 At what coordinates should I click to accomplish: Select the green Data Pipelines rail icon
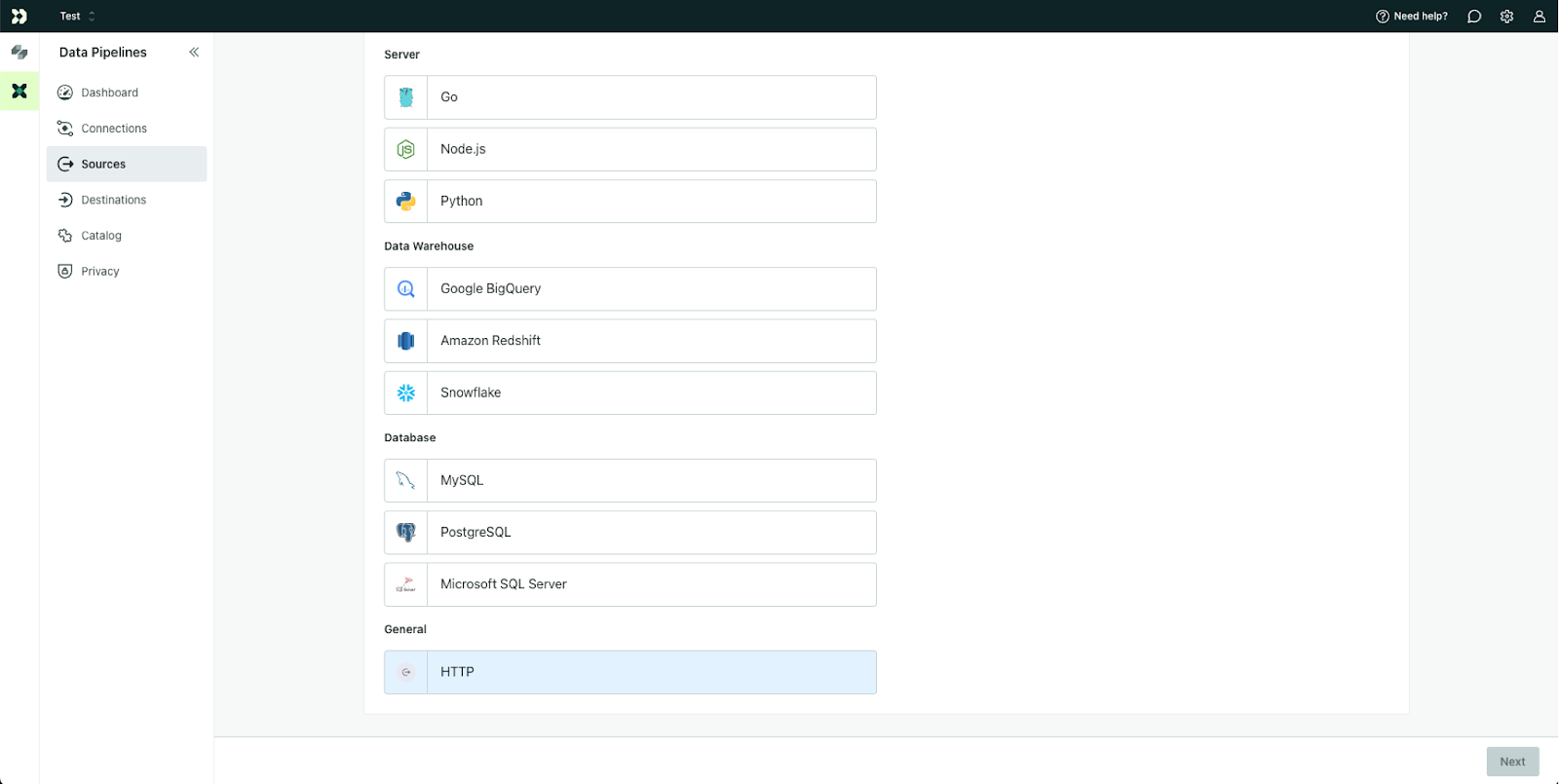point(19,91)
